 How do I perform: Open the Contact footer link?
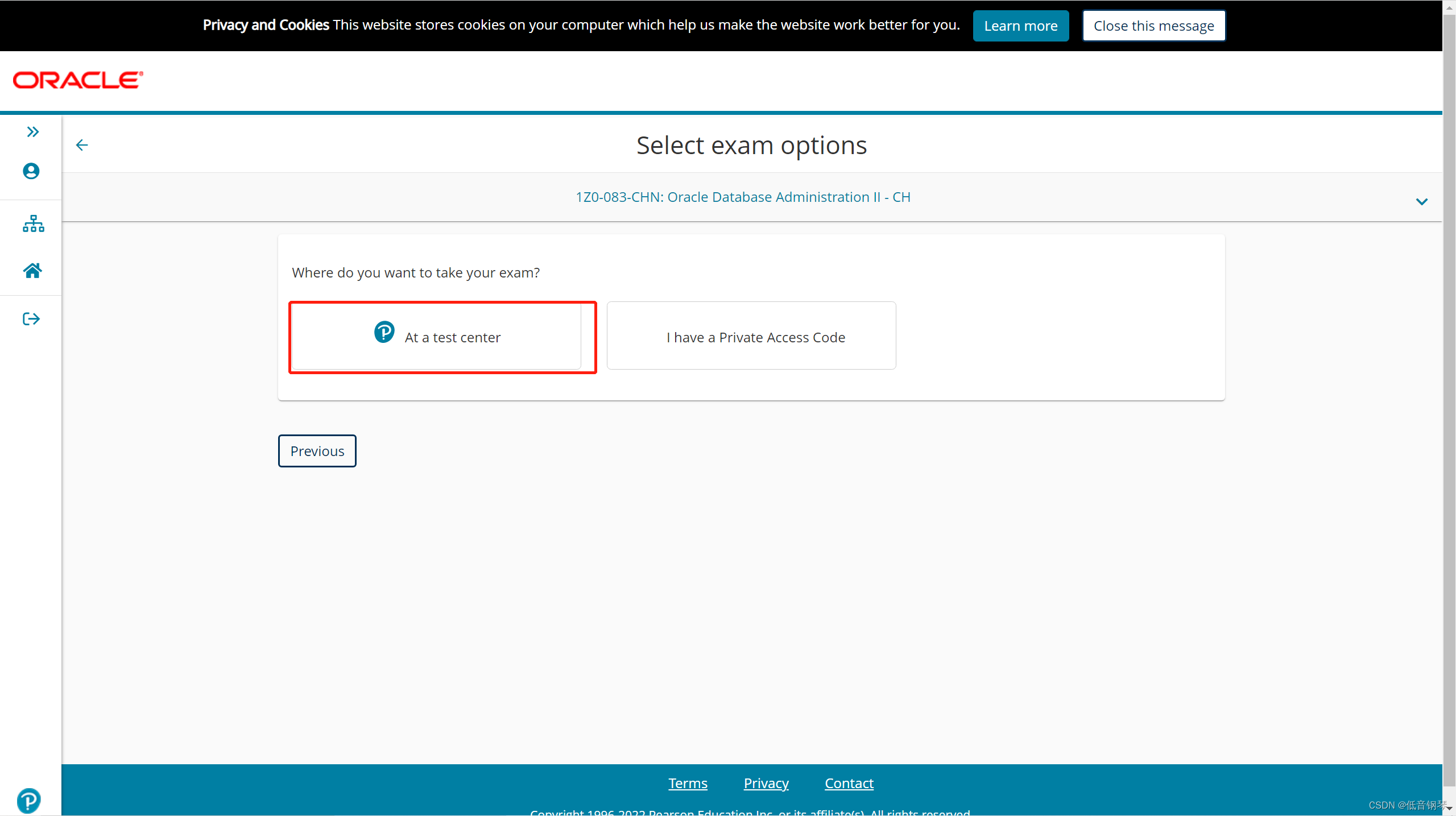pos(849,783)
